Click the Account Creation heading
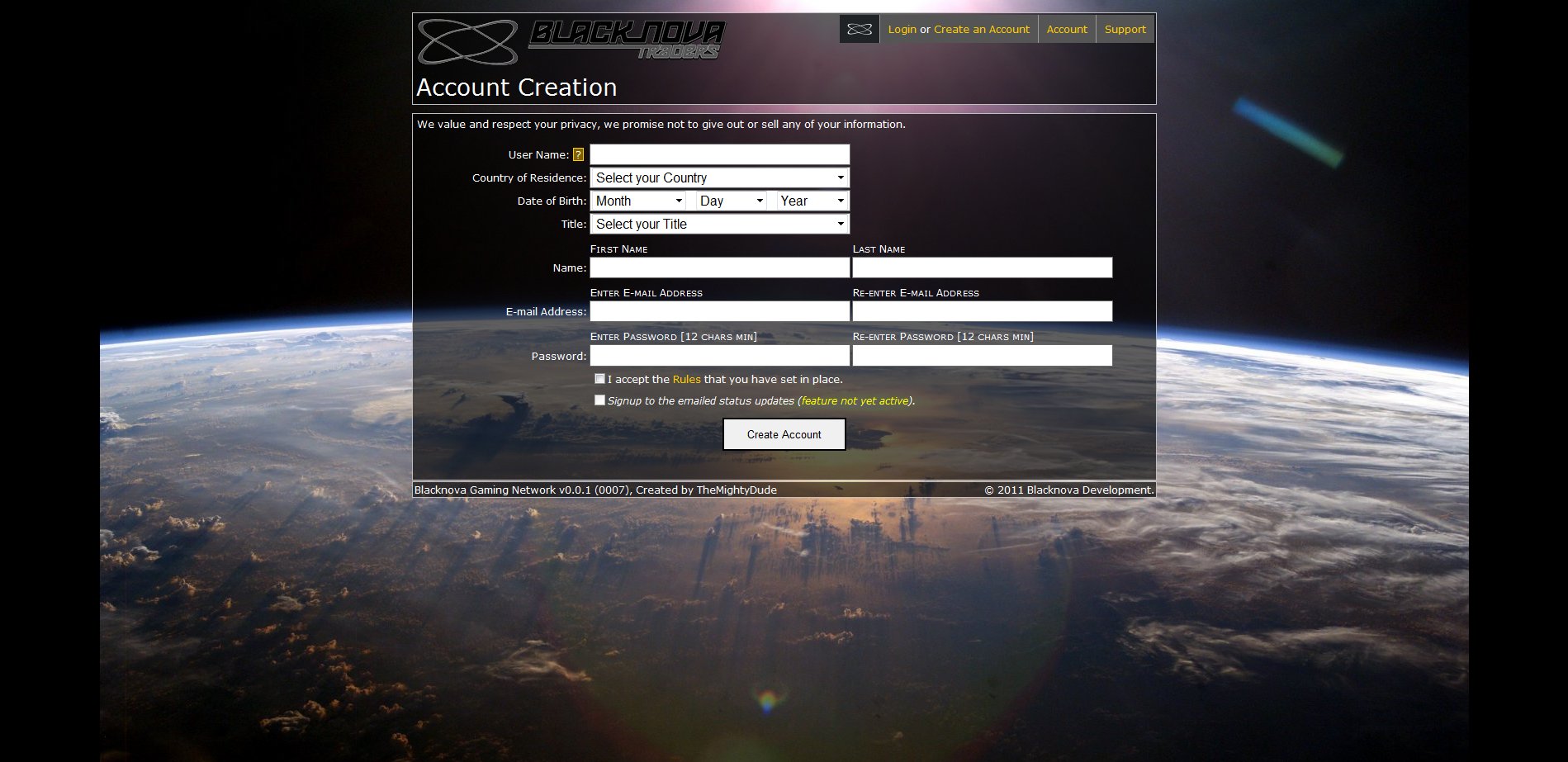This screenshot has height=762, width=1568. tap(517, 87)
